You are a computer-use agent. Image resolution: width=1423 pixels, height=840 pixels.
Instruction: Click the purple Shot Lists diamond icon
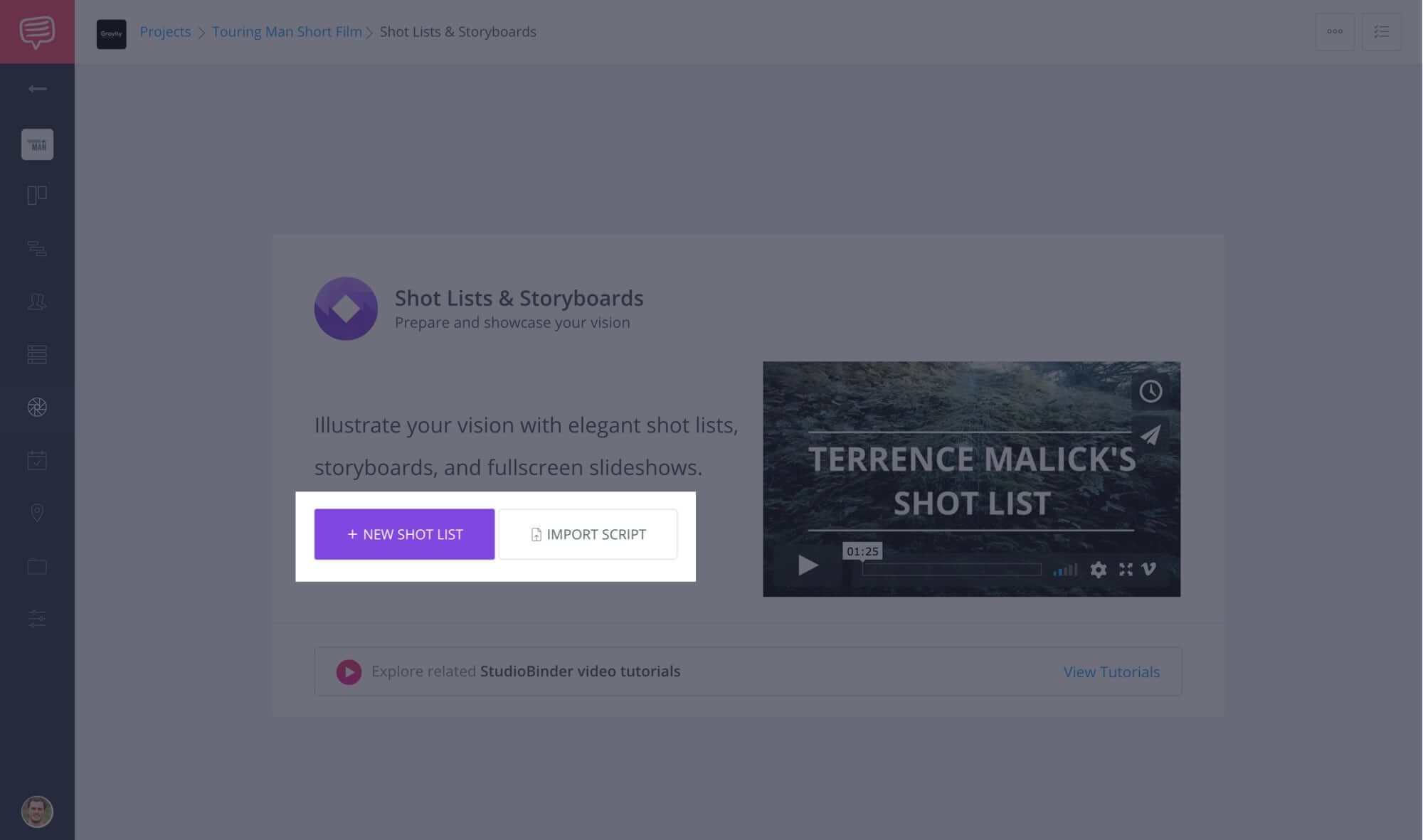pos(346,309)
